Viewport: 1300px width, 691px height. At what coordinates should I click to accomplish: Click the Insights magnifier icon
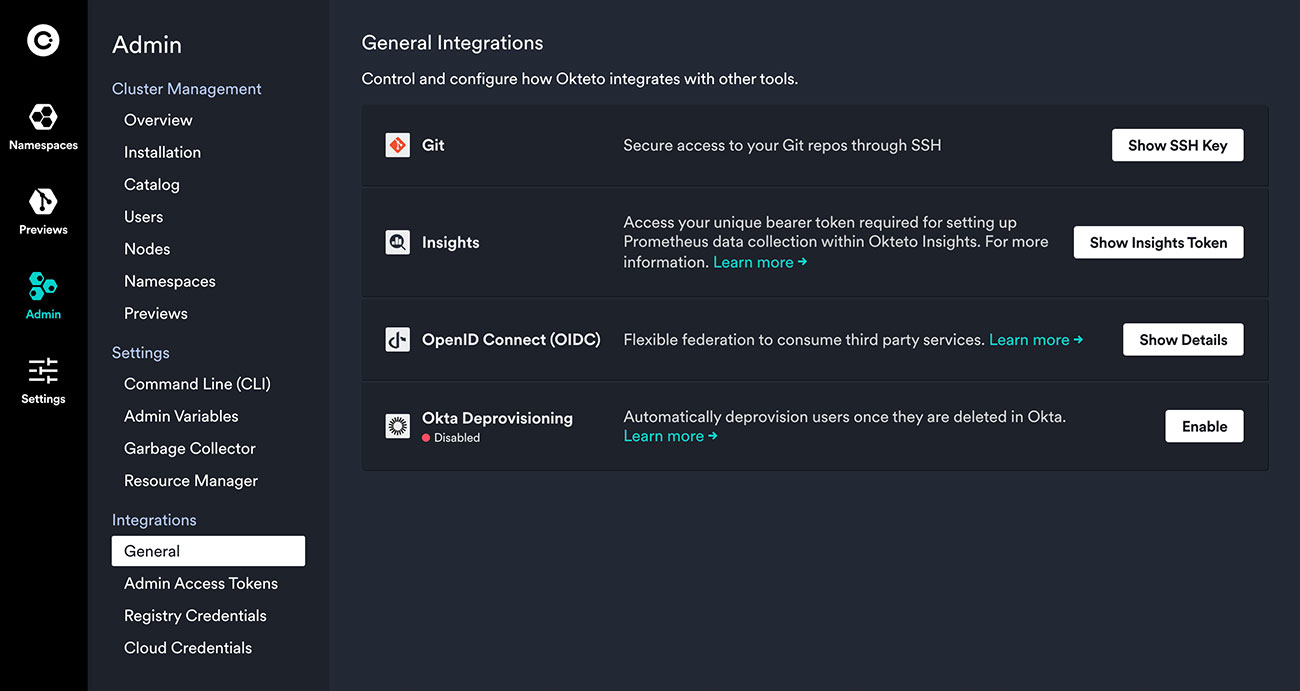click(397, 242)
